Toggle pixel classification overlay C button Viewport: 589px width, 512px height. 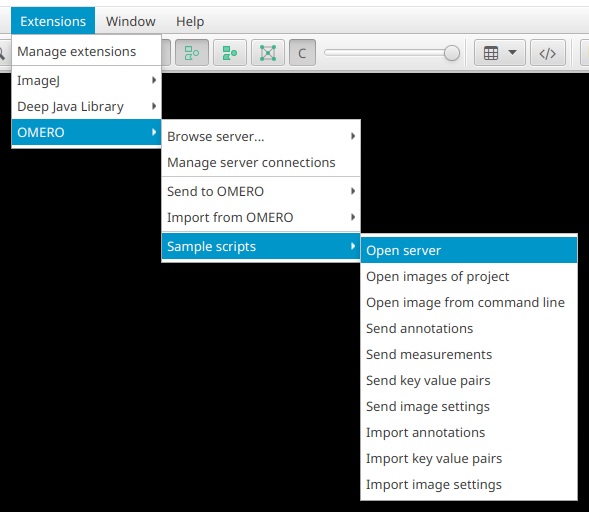(302, 53)
